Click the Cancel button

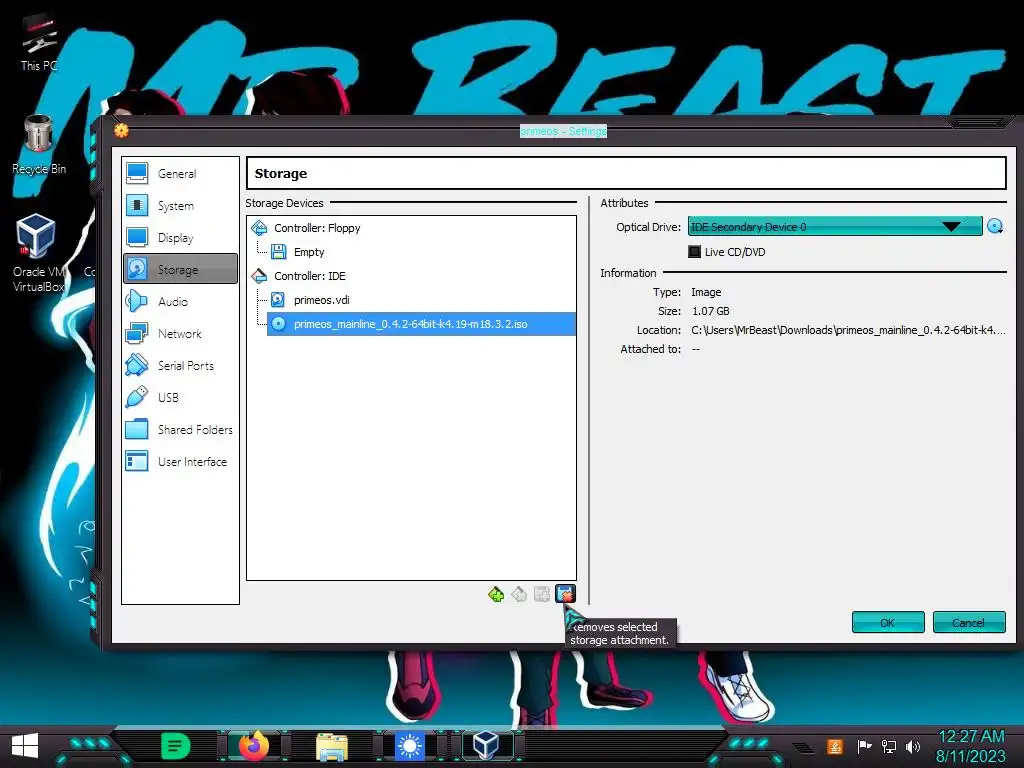(968, 622)
